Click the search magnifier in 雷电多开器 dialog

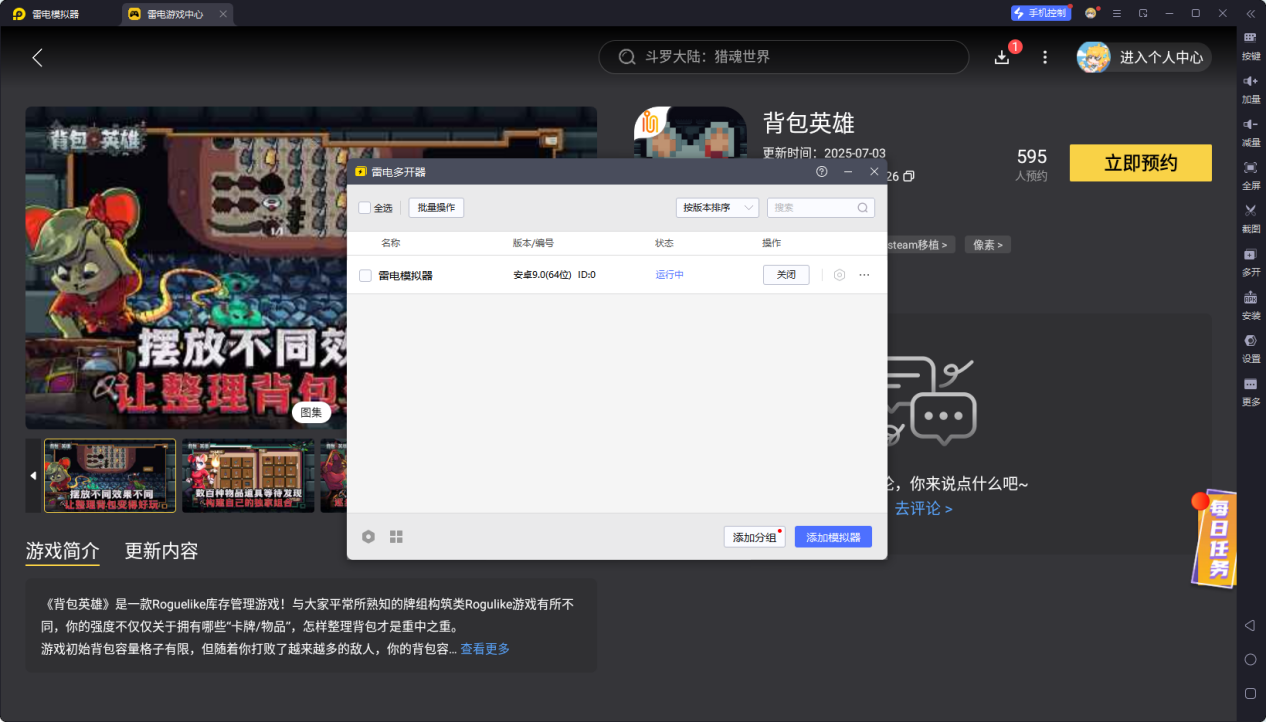coord(863,208)
